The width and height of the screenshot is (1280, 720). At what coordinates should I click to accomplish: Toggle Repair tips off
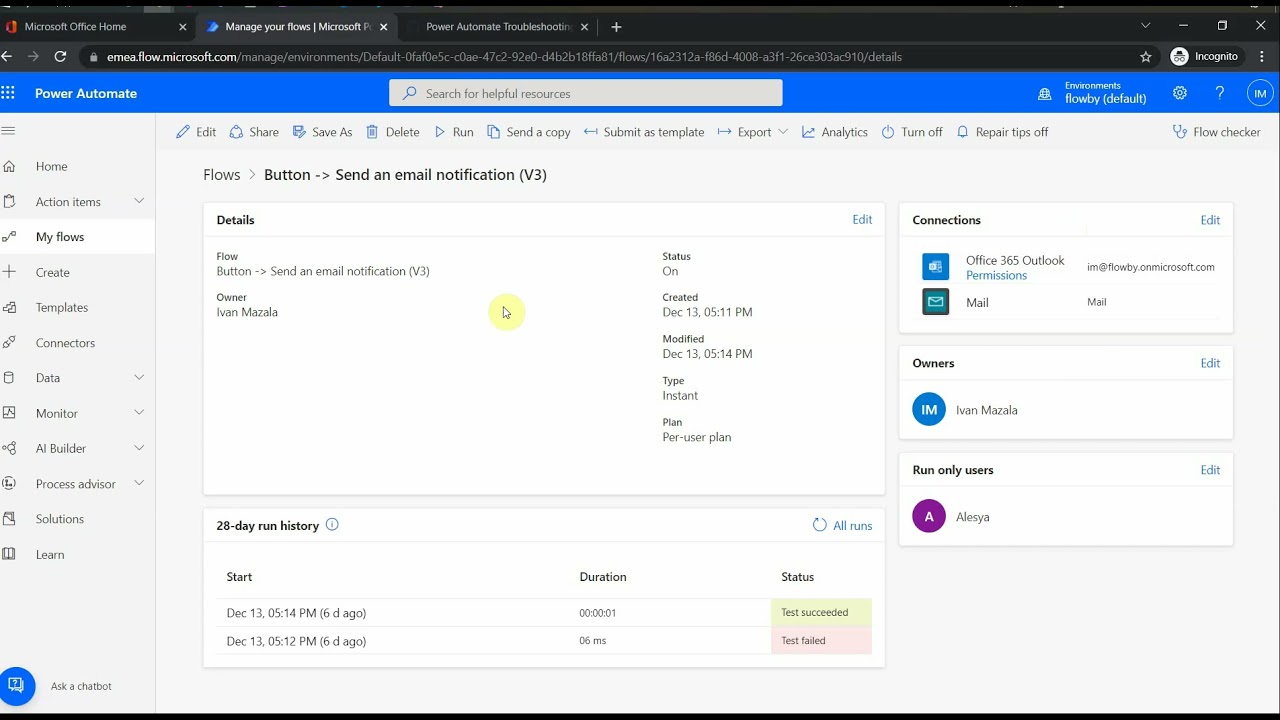tap(1002, 132)
